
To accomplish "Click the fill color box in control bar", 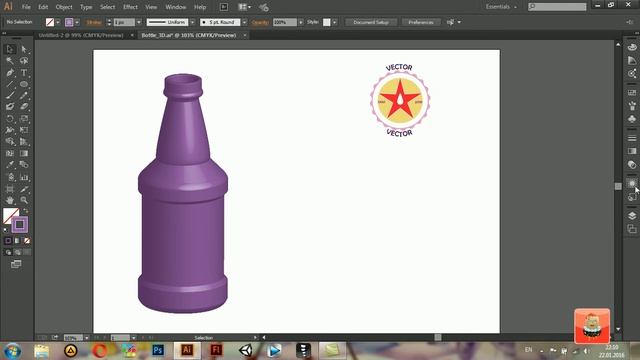I will (x=50, y=22).
